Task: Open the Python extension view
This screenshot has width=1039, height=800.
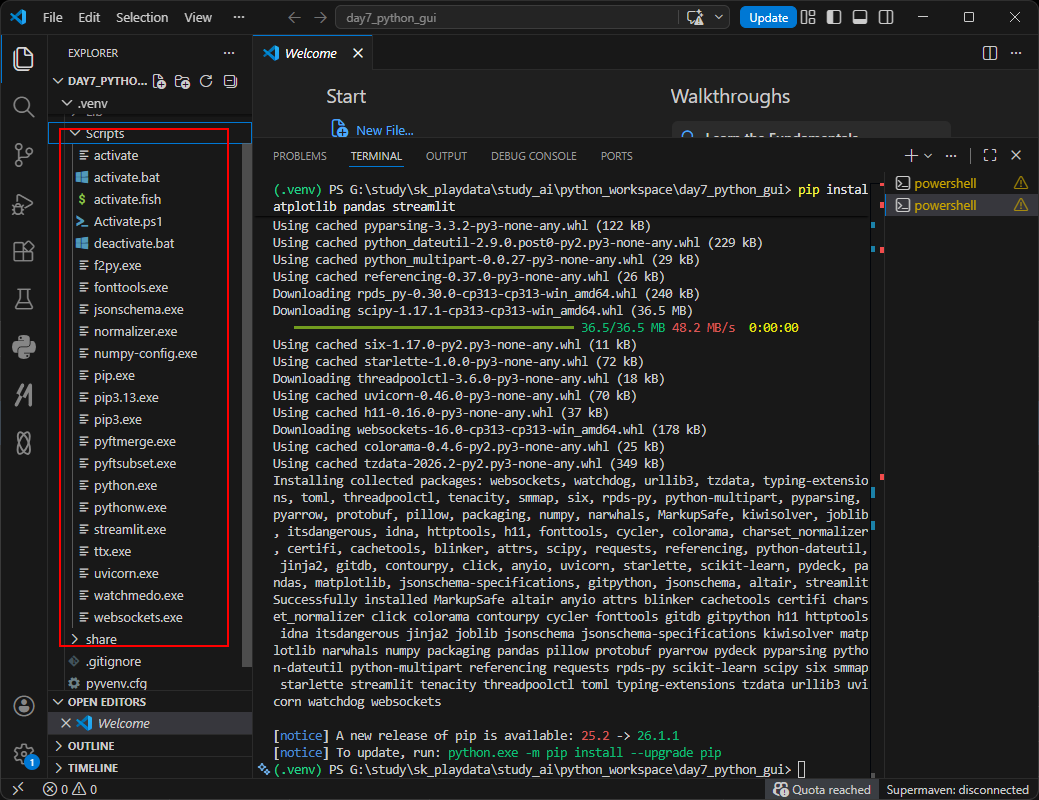Action: tap(23, 347)
